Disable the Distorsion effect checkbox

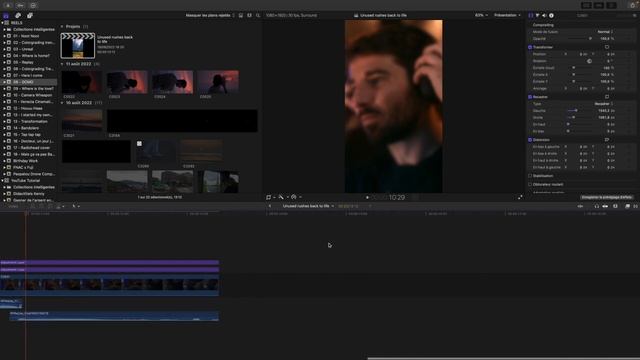point(530,140)
